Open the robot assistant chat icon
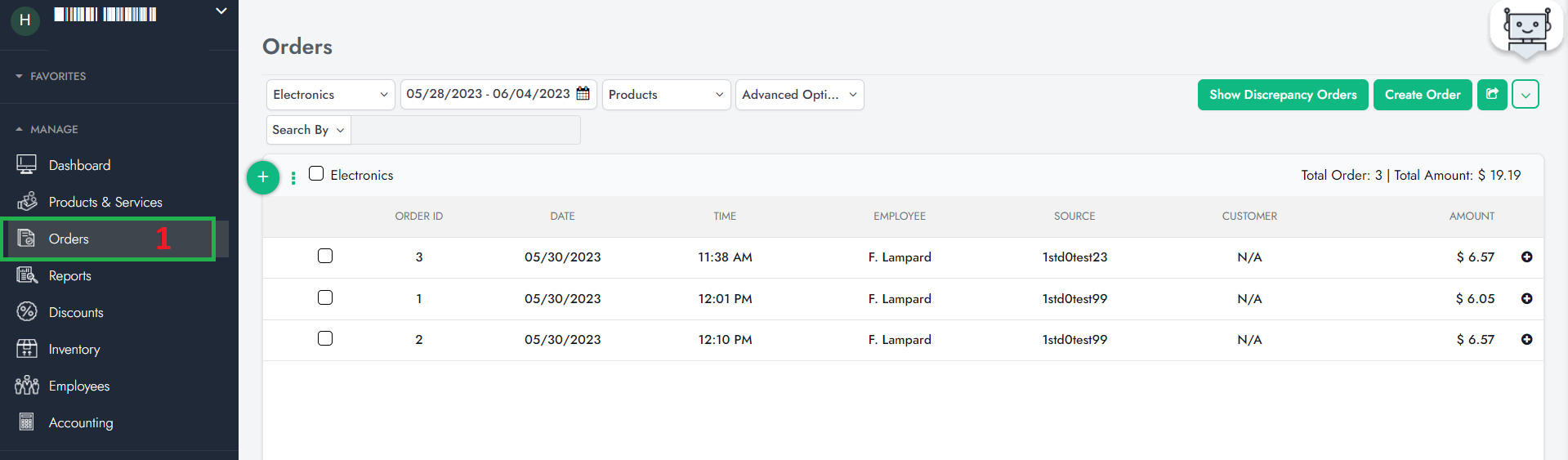This screenshot has width=1568, height=460. tap(1526, 29)
